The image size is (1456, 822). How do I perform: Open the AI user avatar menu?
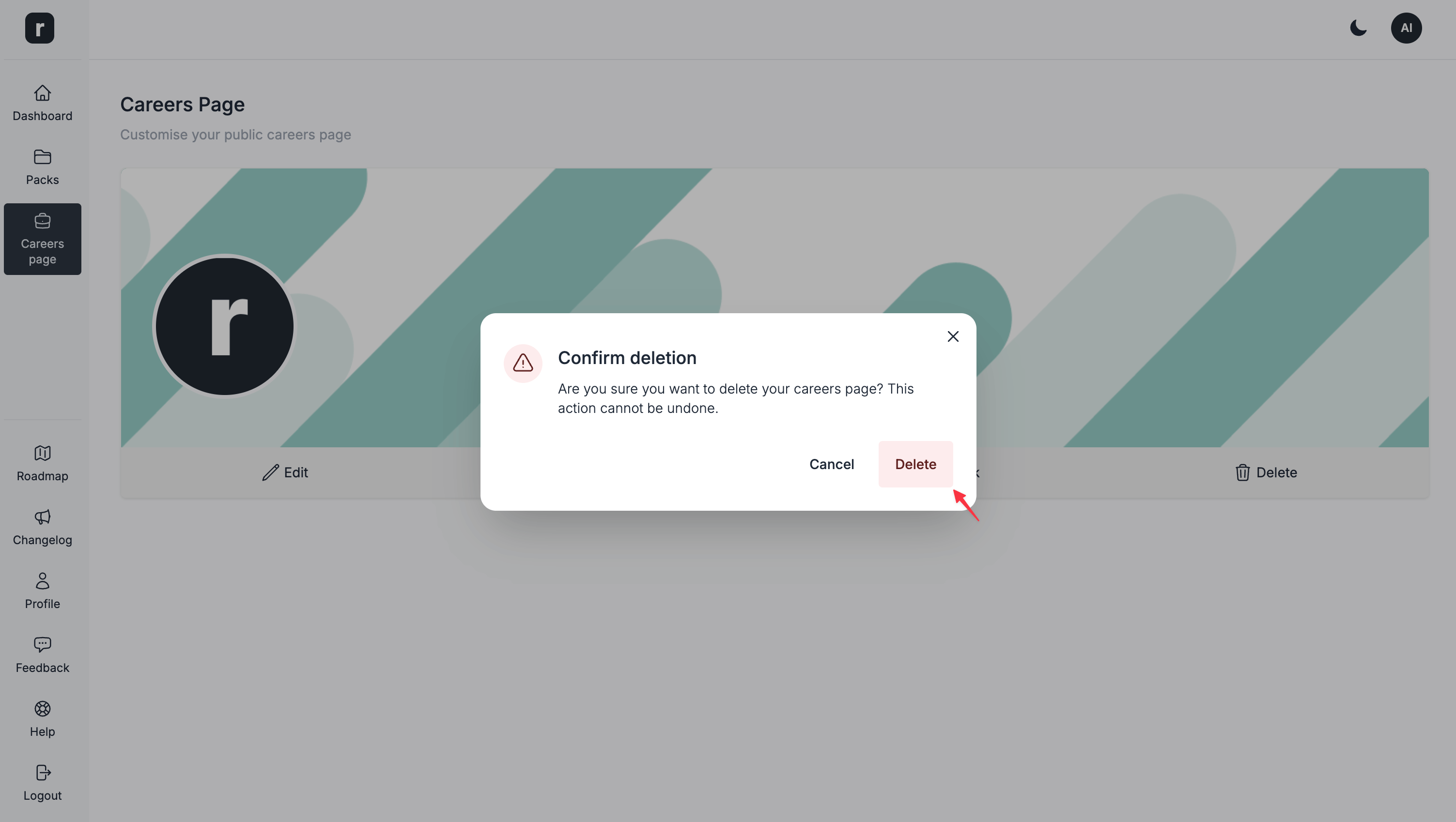point(1406,28)
